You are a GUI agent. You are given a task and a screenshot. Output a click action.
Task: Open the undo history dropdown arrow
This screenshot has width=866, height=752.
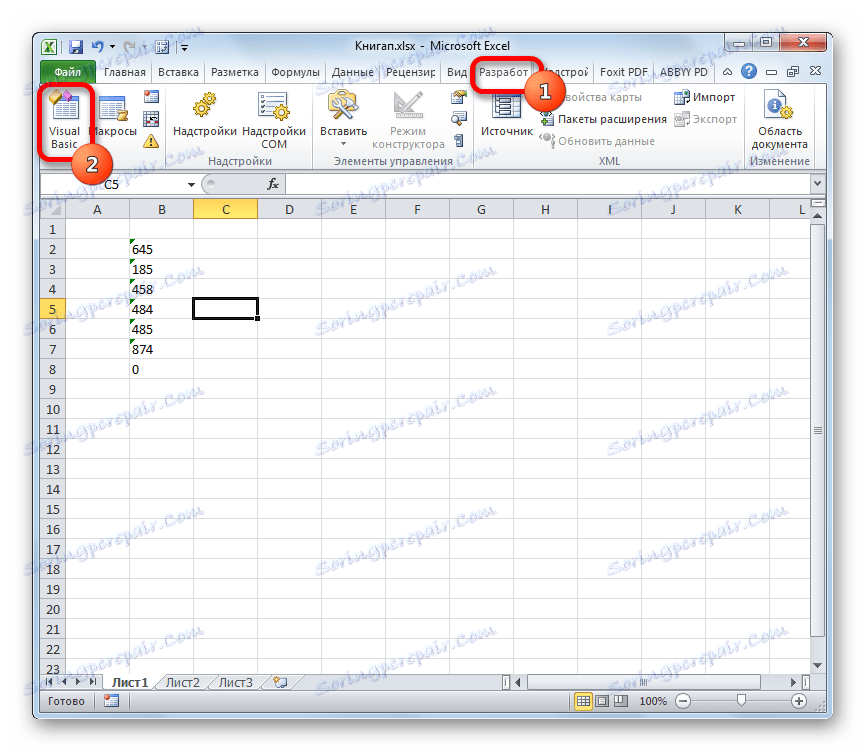113,47
